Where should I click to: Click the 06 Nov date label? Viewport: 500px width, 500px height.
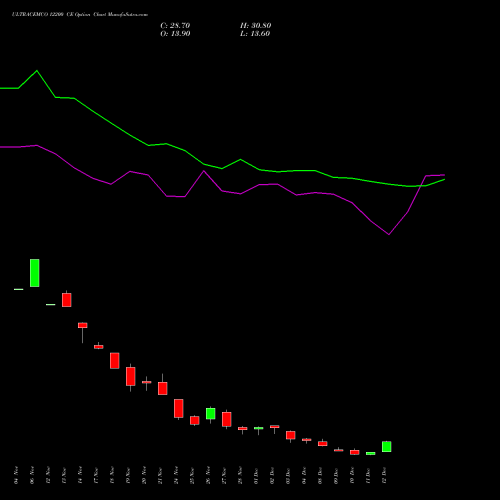tap(32, 475)
